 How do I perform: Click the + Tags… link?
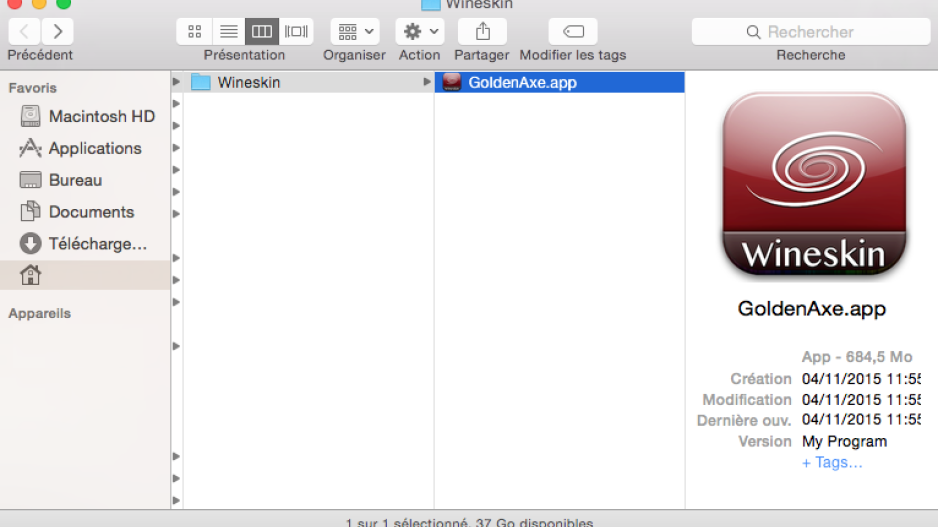click(832, 462)
